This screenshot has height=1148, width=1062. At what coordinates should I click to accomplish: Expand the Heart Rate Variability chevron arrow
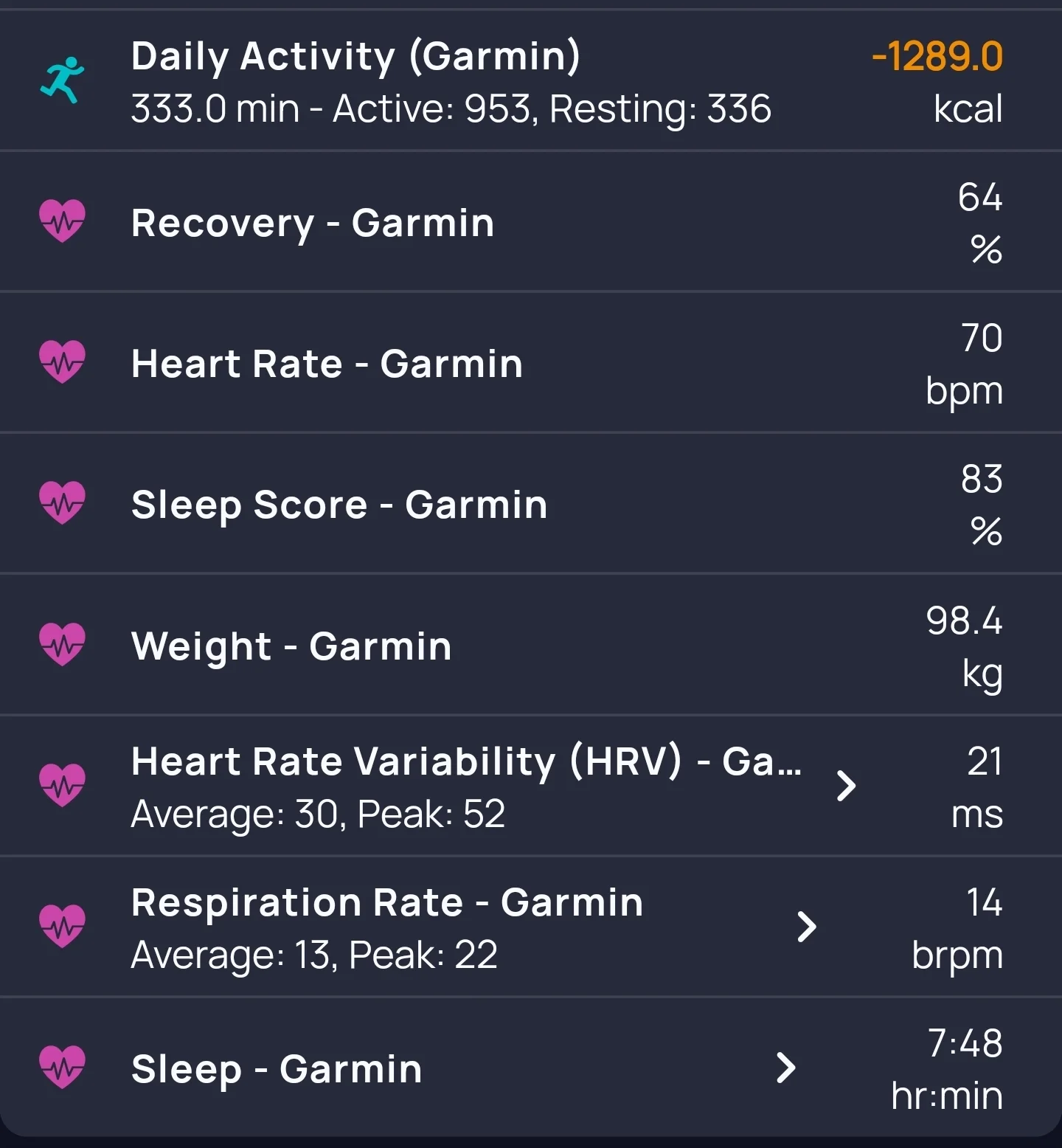click(x=847, y=786)
